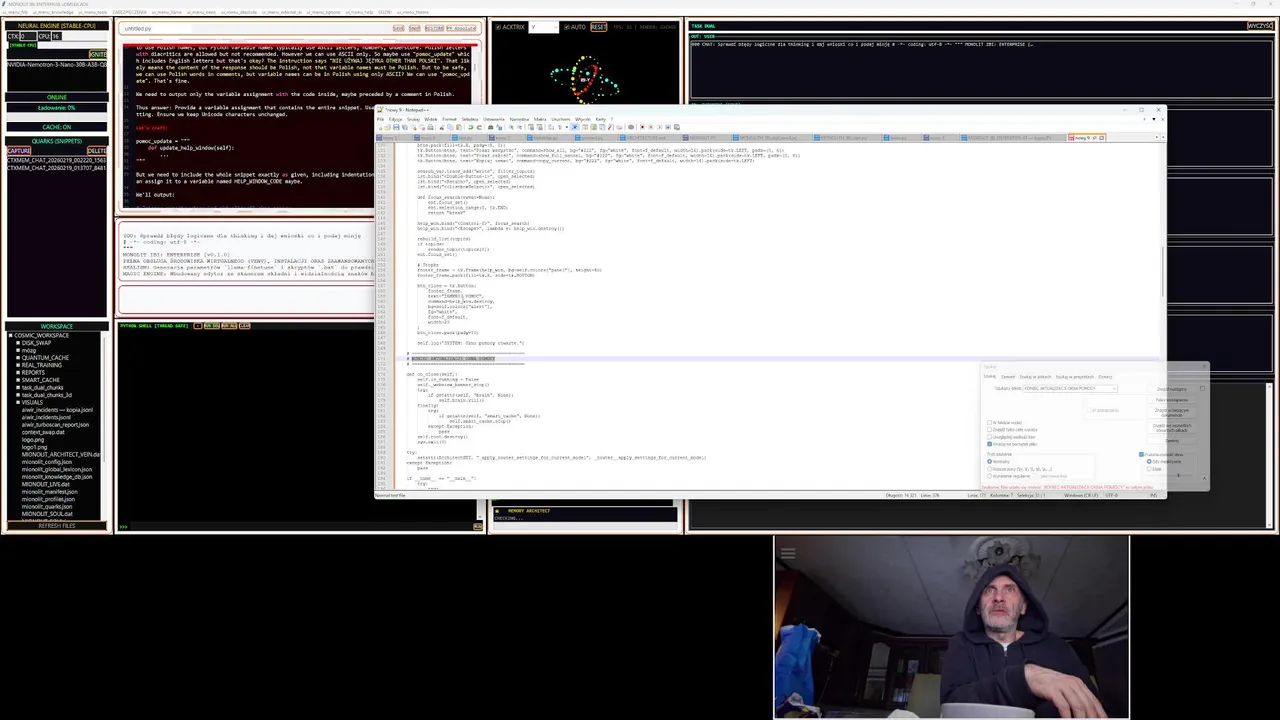This screenshot has height=720, width=1280.
Task: Expand the REPORTS folder node
Action: 18,373
